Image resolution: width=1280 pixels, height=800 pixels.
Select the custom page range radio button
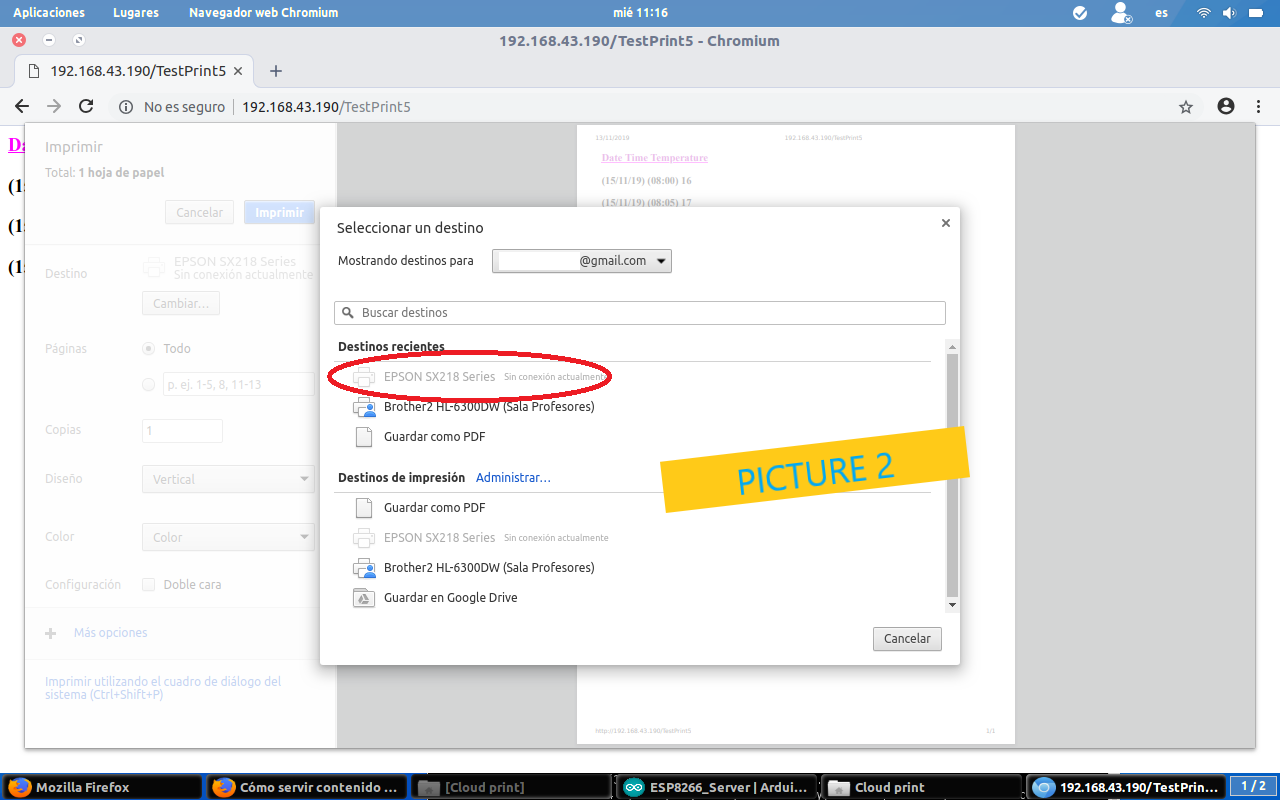pyautogui.click(x=149, y=384)
